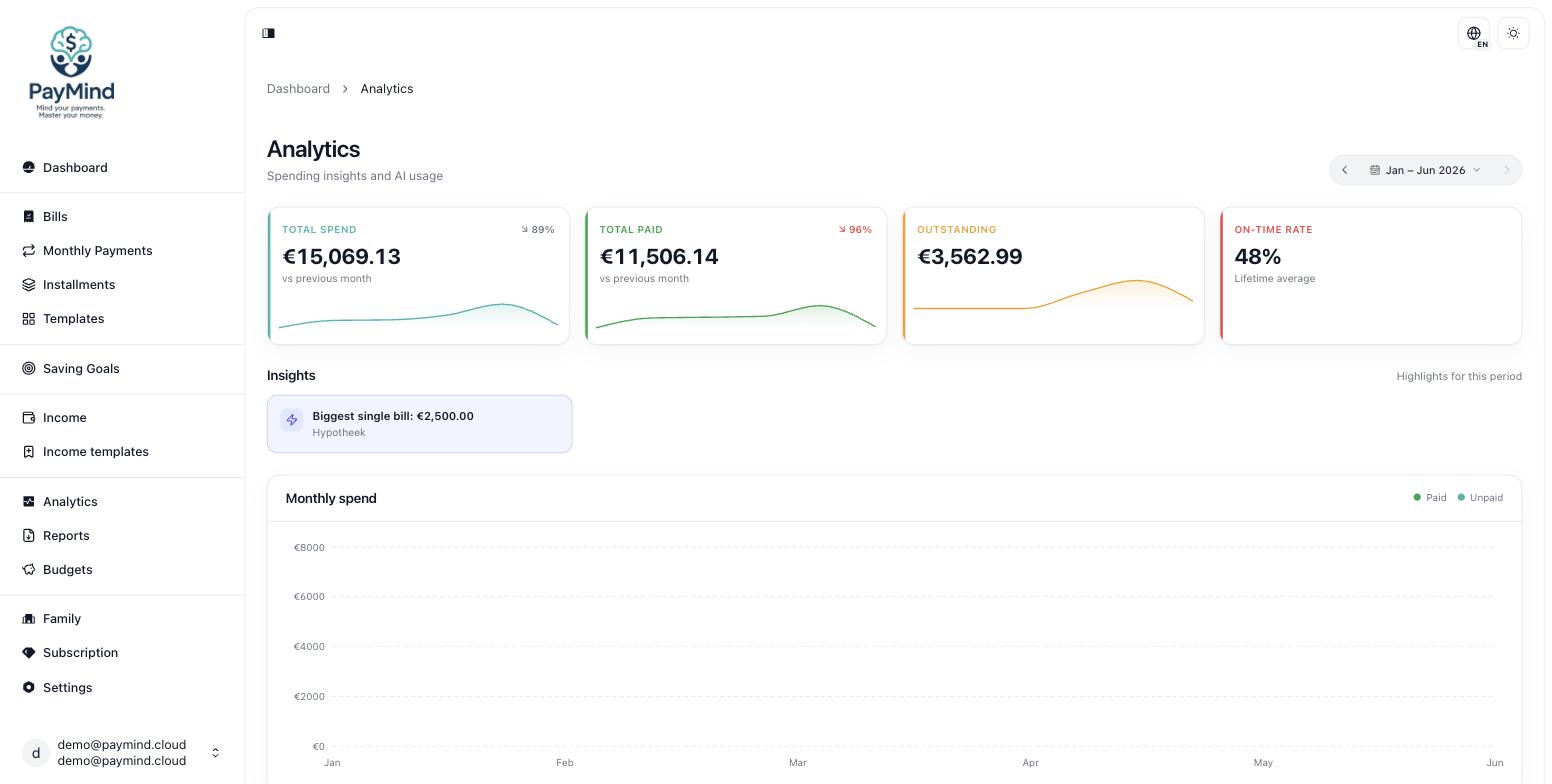Image resolution: width=1552 pixels, height=784 pixels.
Task: Click the Mar axis label
Action: coord(797,762)
